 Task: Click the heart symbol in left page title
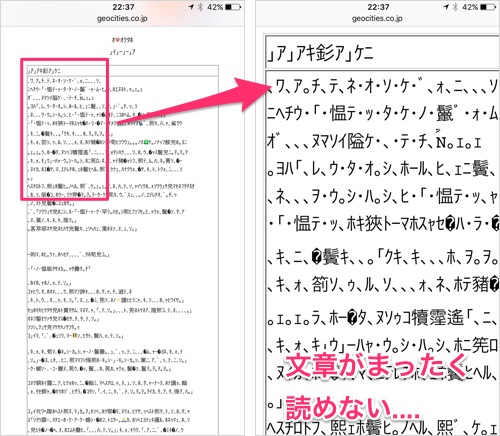coord(117,40)
